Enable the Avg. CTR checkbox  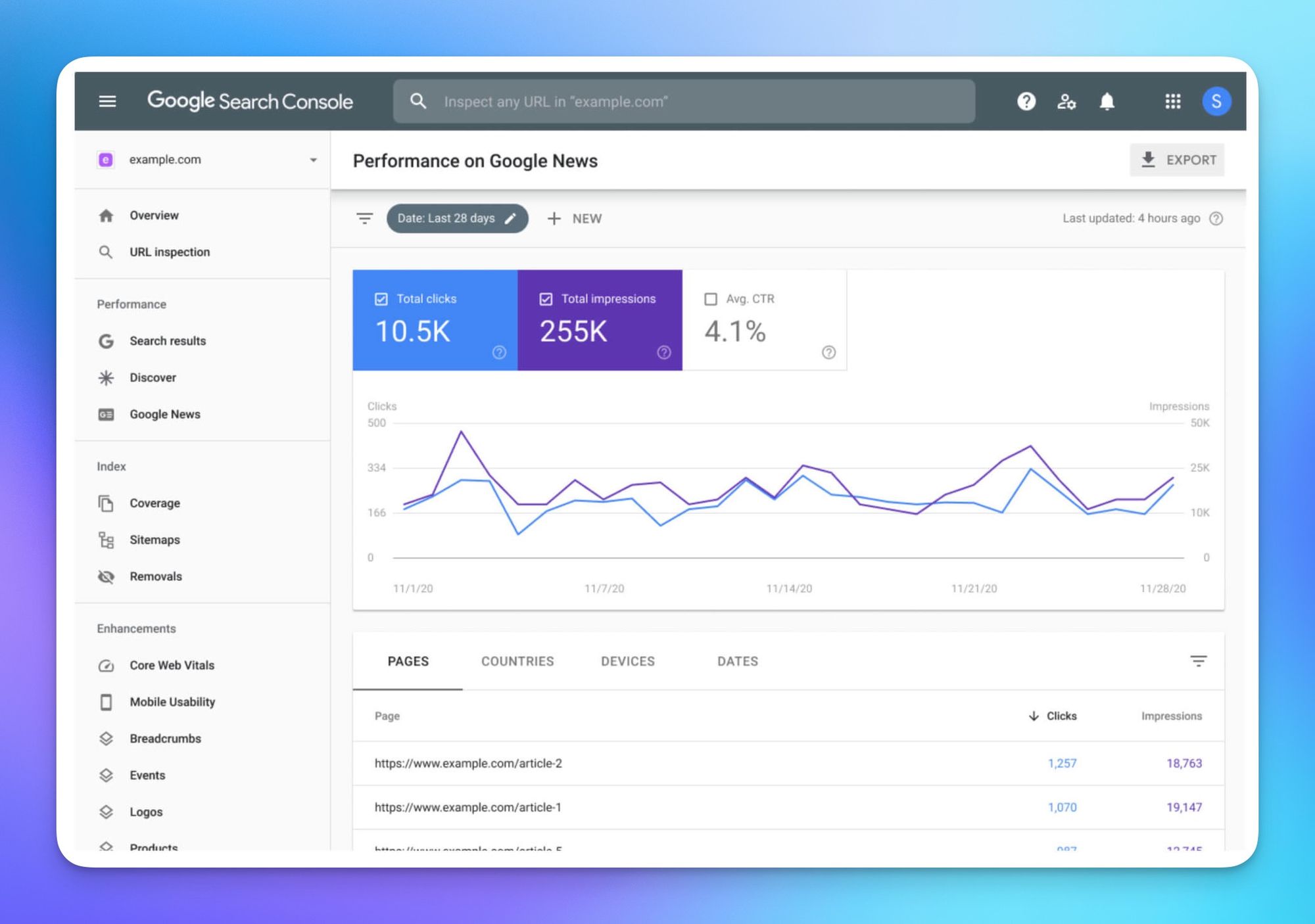(x=711, y=299)
